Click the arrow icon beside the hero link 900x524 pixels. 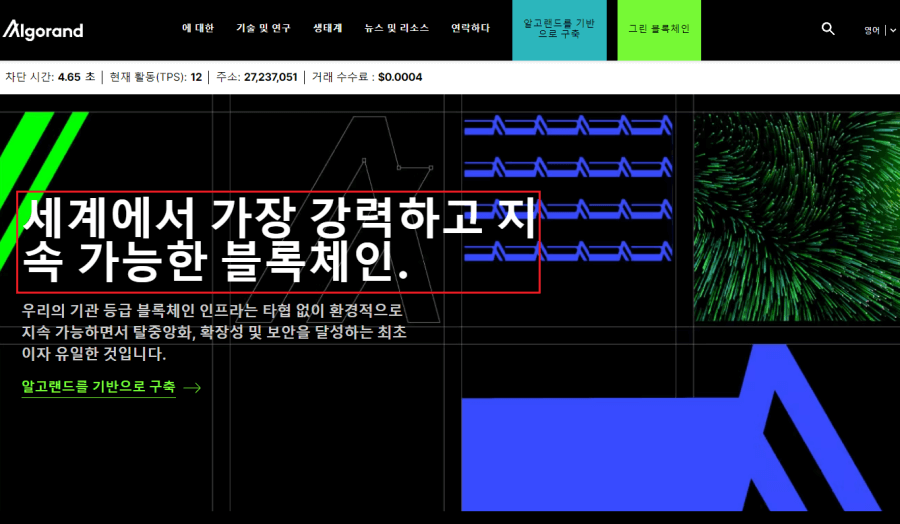point(192,388)
